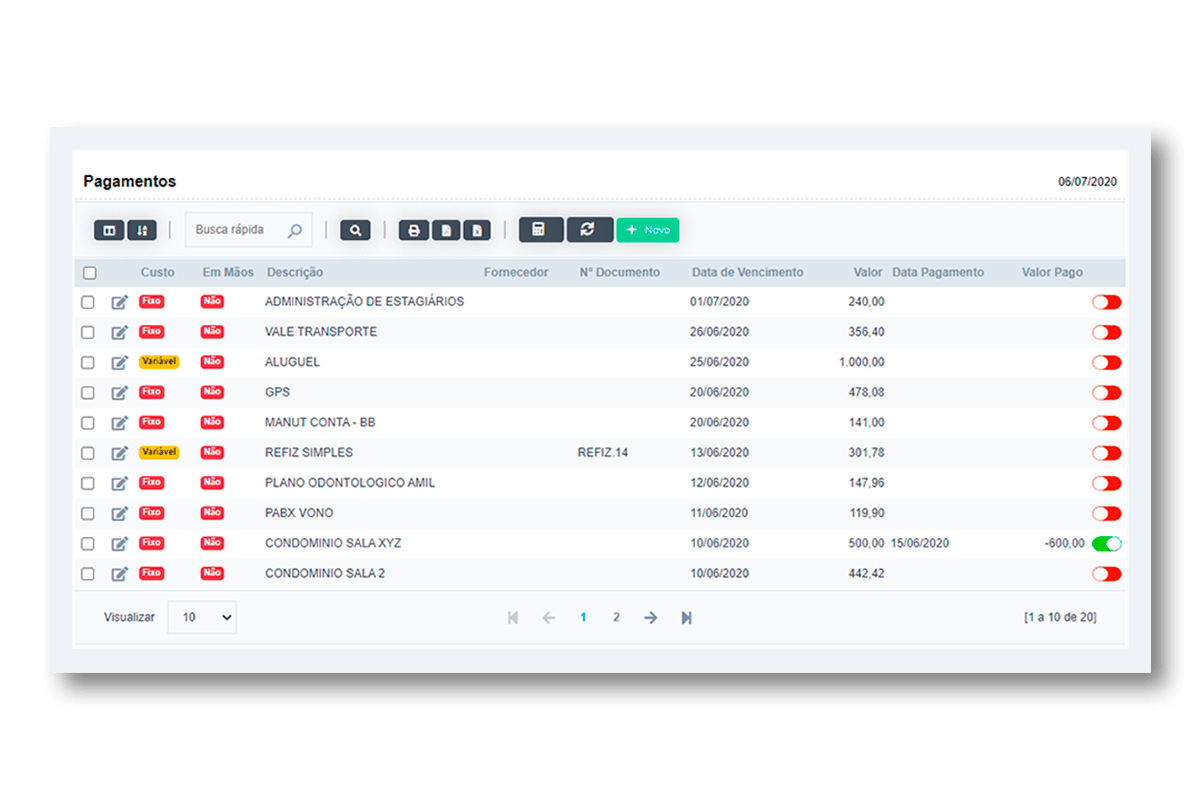Go to the last page of results
Image resolution: width=1200 pixels, height=800 pixels.
(x=686, y=618)
